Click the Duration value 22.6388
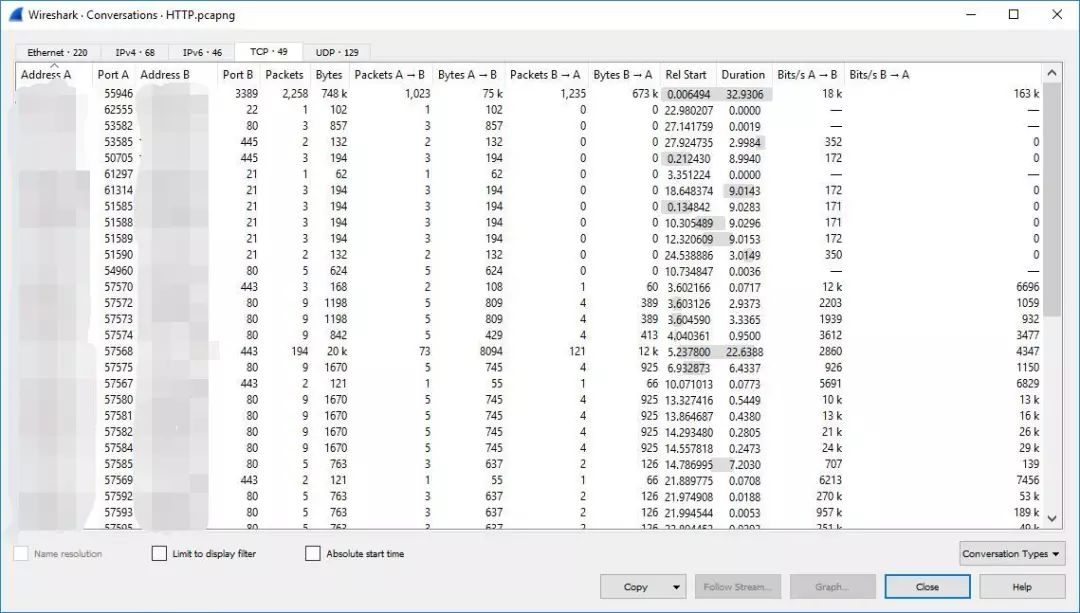The height and width of the screenshot is (613, 1080). [744, 352]
